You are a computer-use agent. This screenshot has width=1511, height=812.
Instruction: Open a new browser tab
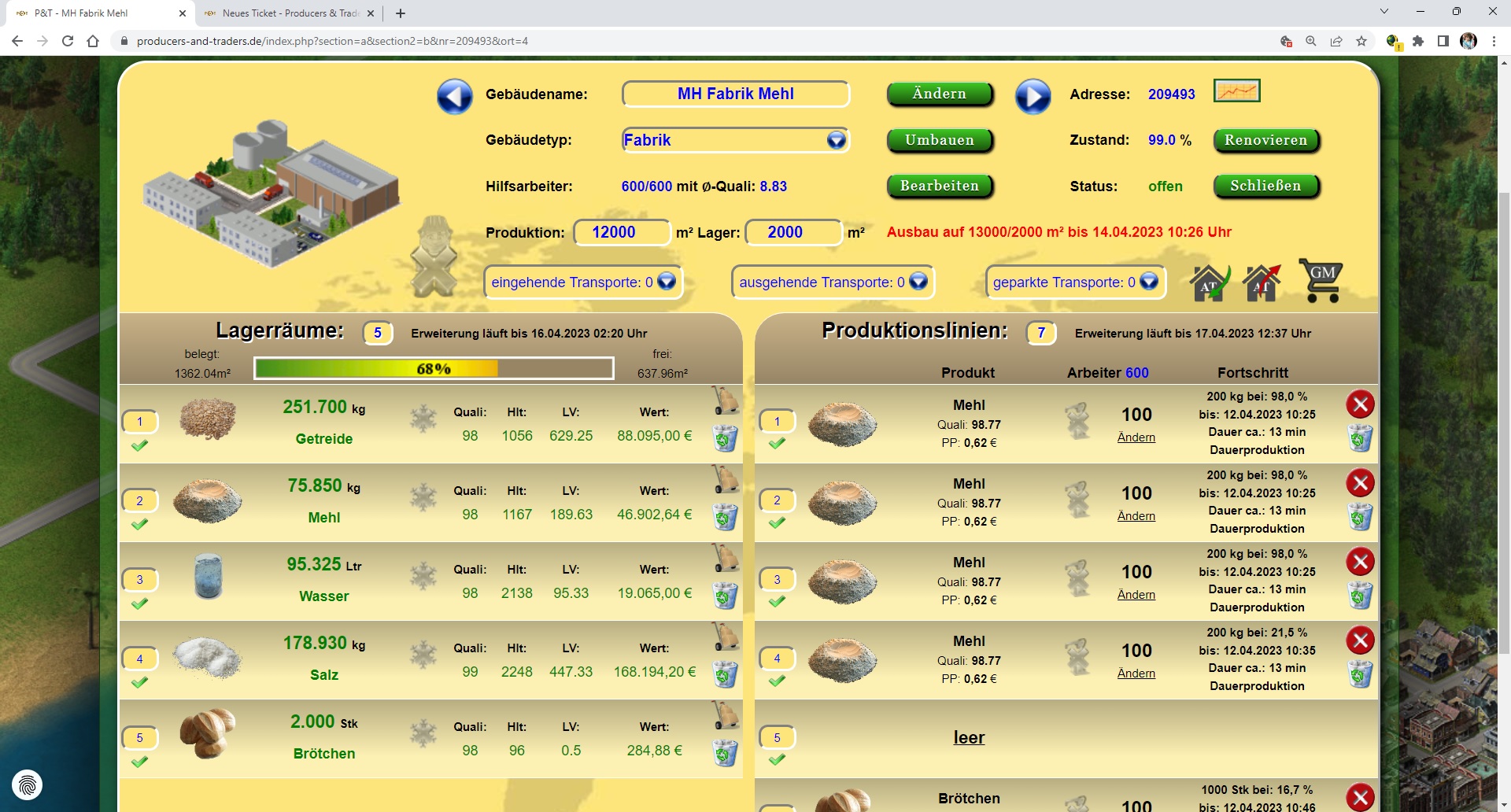(x=401, y=13)
